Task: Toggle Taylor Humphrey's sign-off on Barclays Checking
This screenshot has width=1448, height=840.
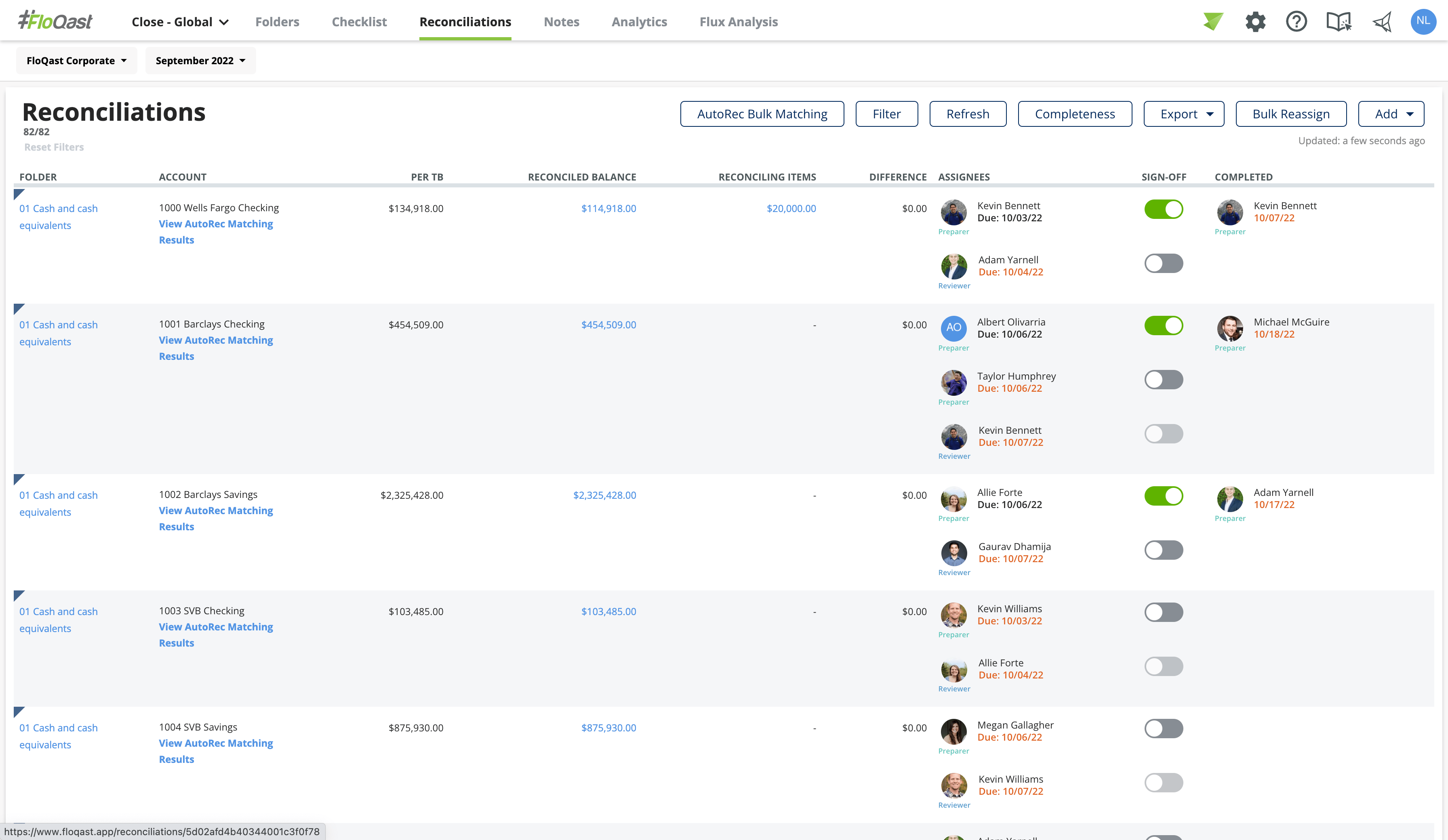Action: (1164, 379)
